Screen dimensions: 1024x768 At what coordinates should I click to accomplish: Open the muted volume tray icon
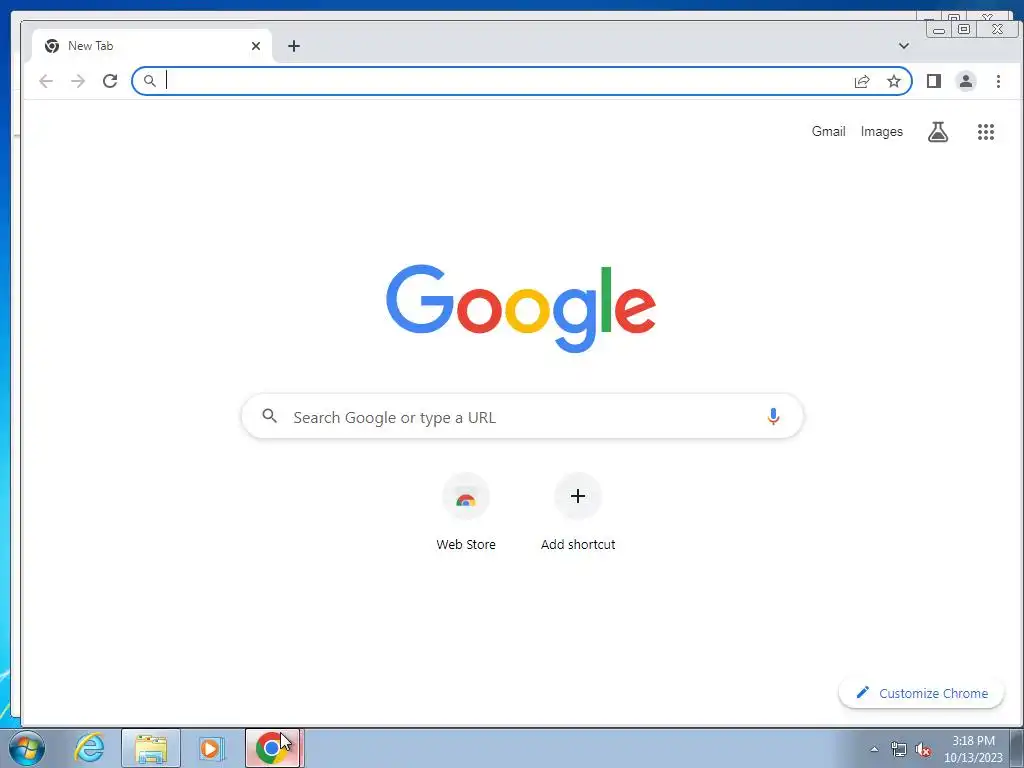point(923,749)
